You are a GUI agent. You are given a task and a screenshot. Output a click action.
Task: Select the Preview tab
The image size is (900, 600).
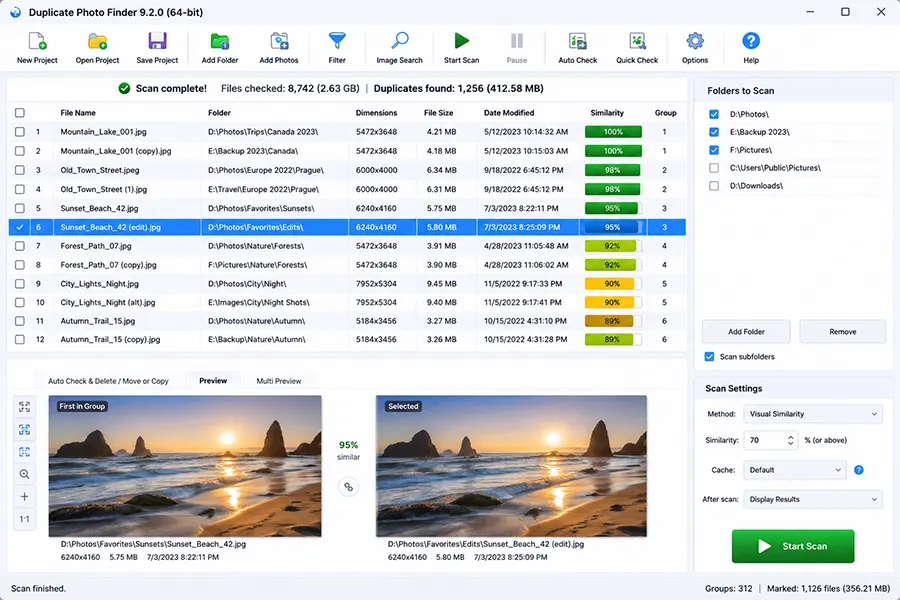(x=213, y=381)
